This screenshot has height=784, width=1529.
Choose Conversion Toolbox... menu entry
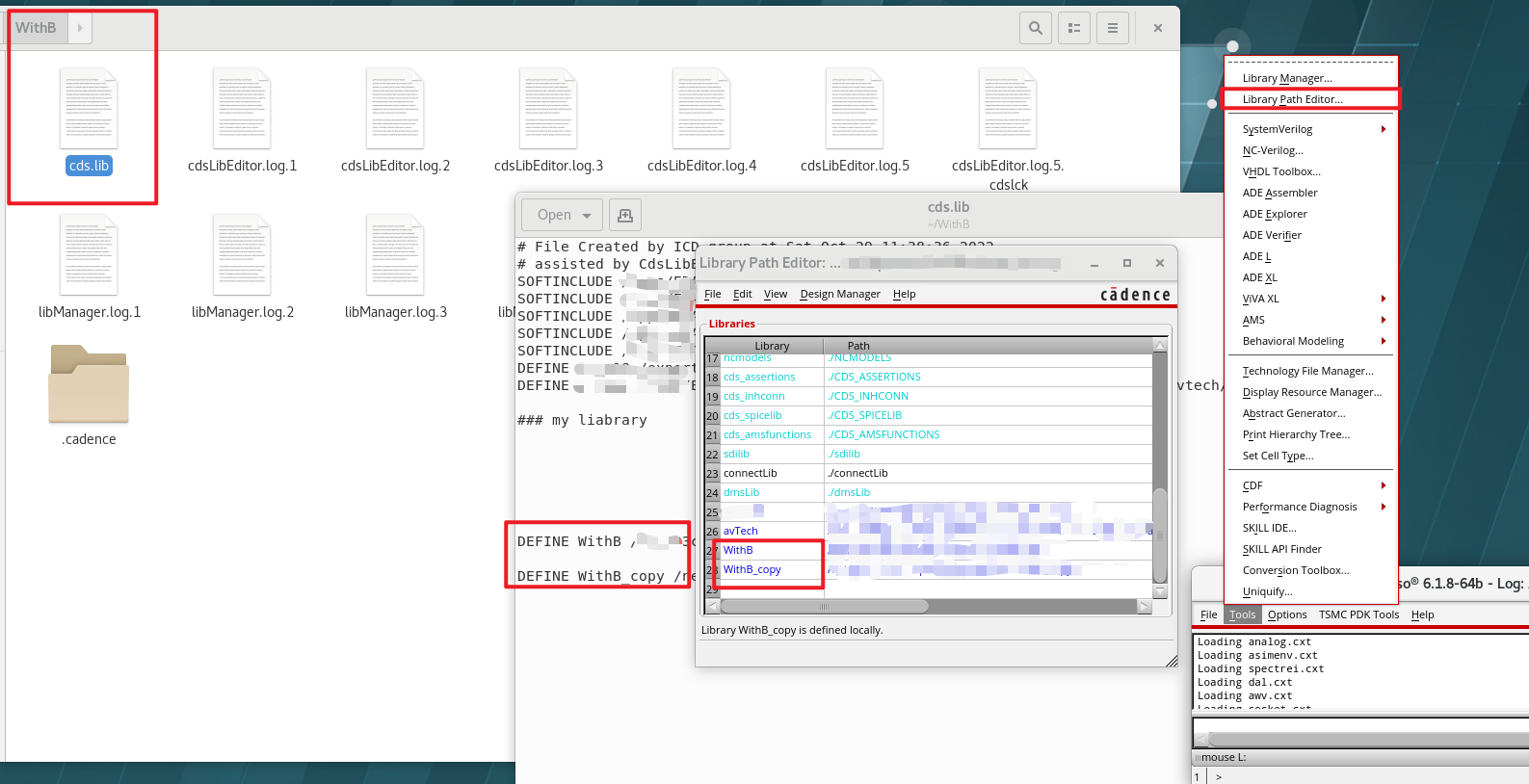click(x=1310, y=570)
